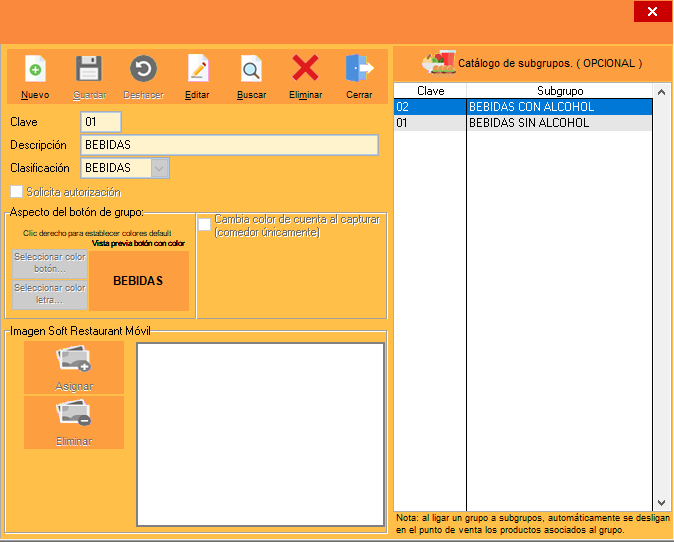Viewport: 674px width, 542px height.
Task: Click the Clave column header
Action: (430, 90)
